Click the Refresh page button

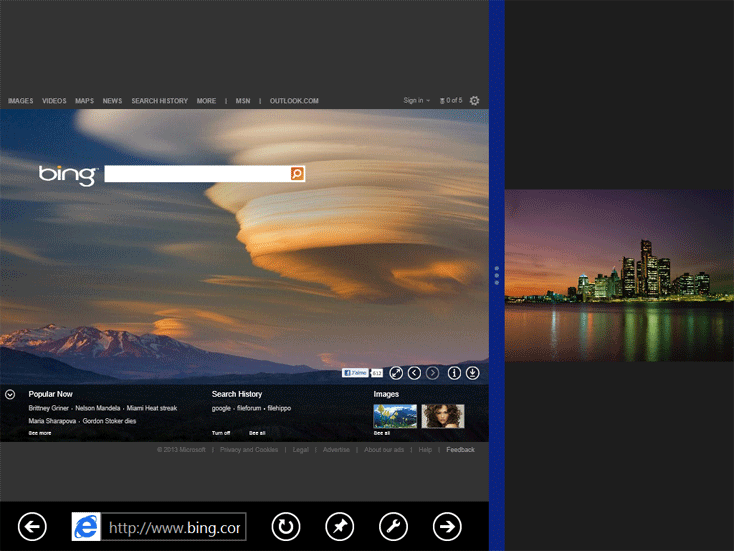click(x=286, y=526)
